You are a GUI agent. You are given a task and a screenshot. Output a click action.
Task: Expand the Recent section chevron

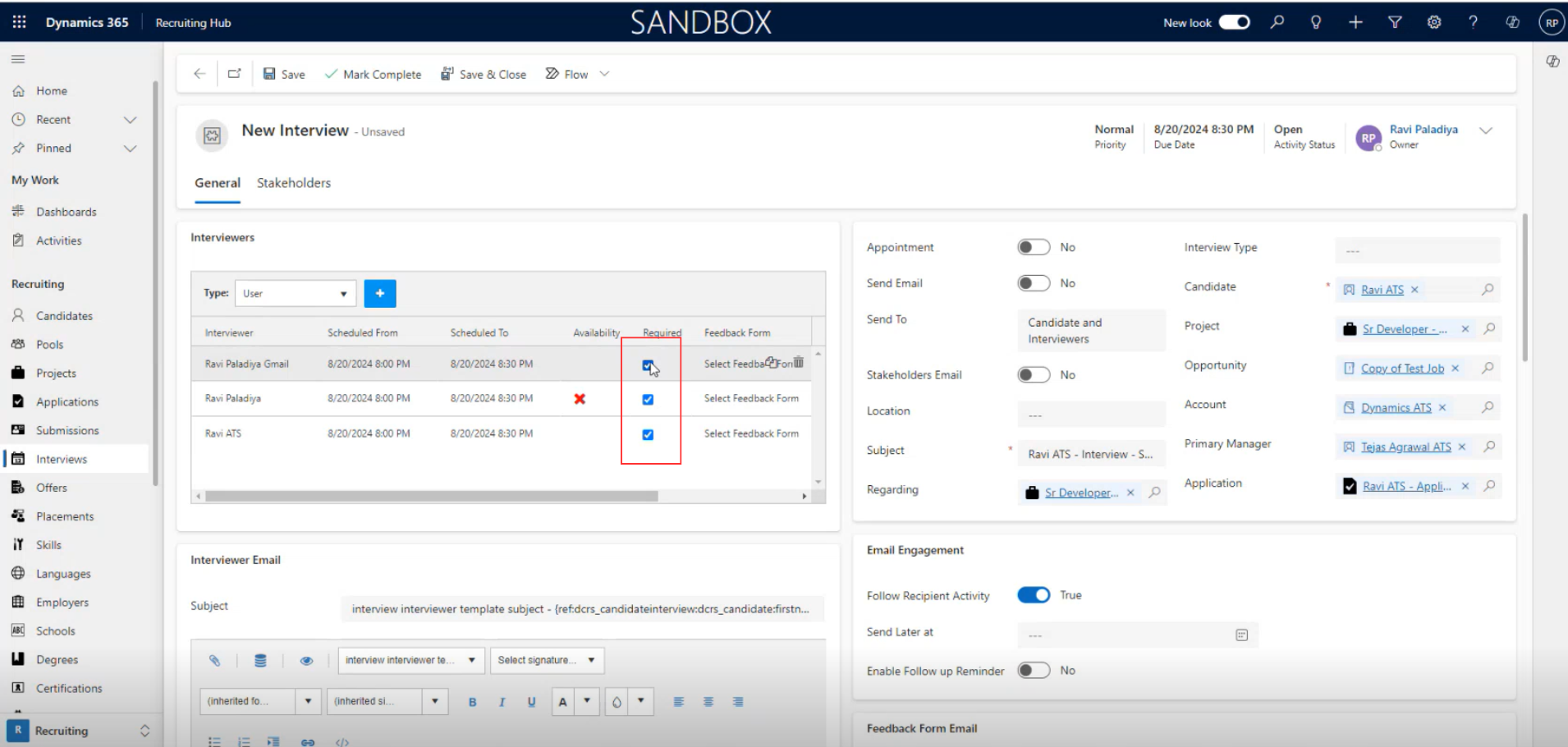coord(130,120)
